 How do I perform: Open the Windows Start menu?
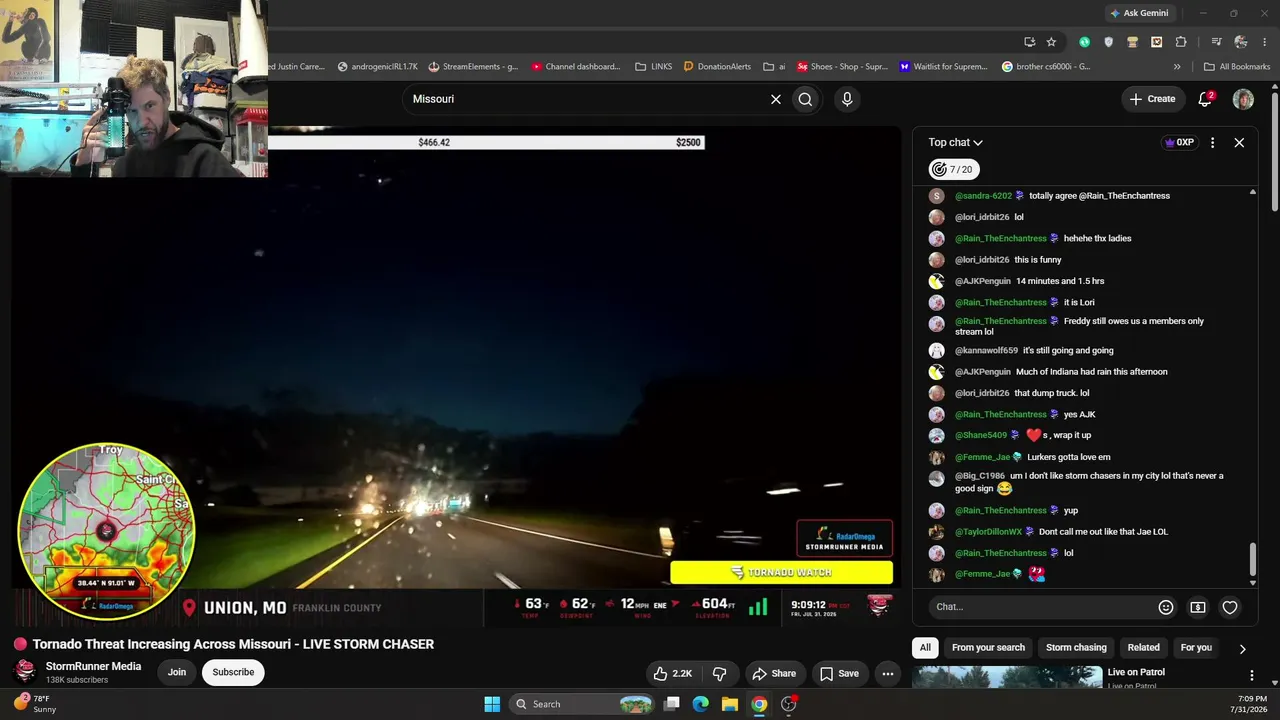pyautogui.click(x=492, y=704)
